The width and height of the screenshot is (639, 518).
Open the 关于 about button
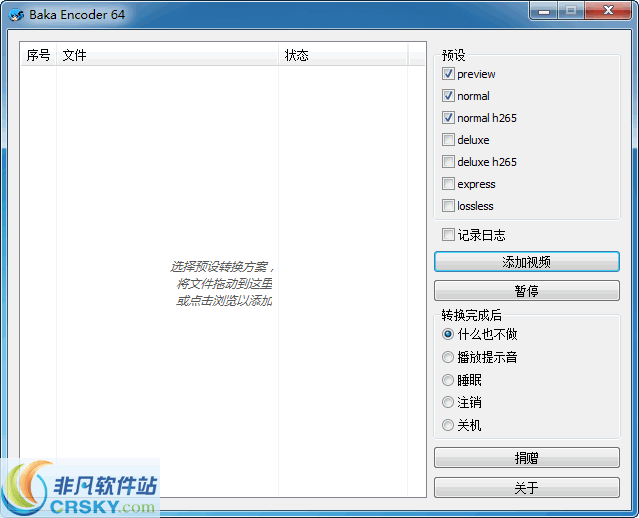pyautogui.click(x=527, y=487)
